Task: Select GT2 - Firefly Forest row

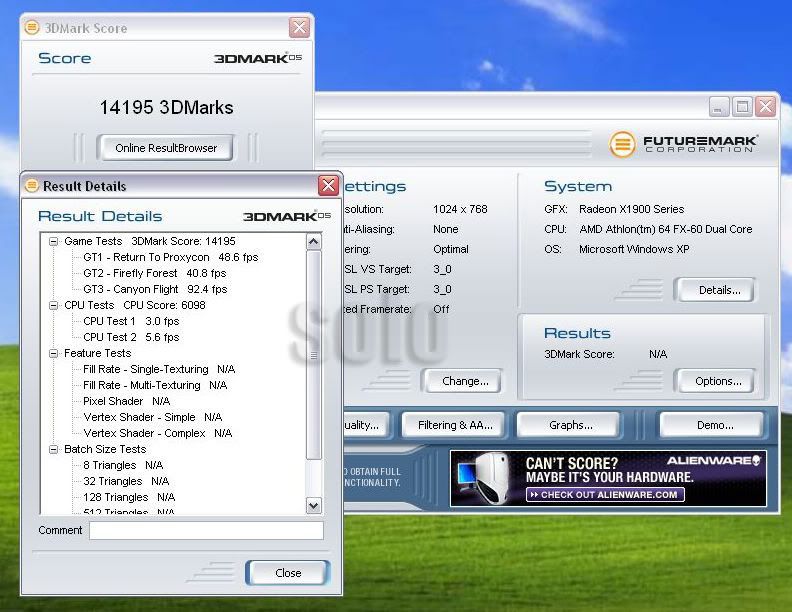Action: pyautogui.click(x=155, y=273)
